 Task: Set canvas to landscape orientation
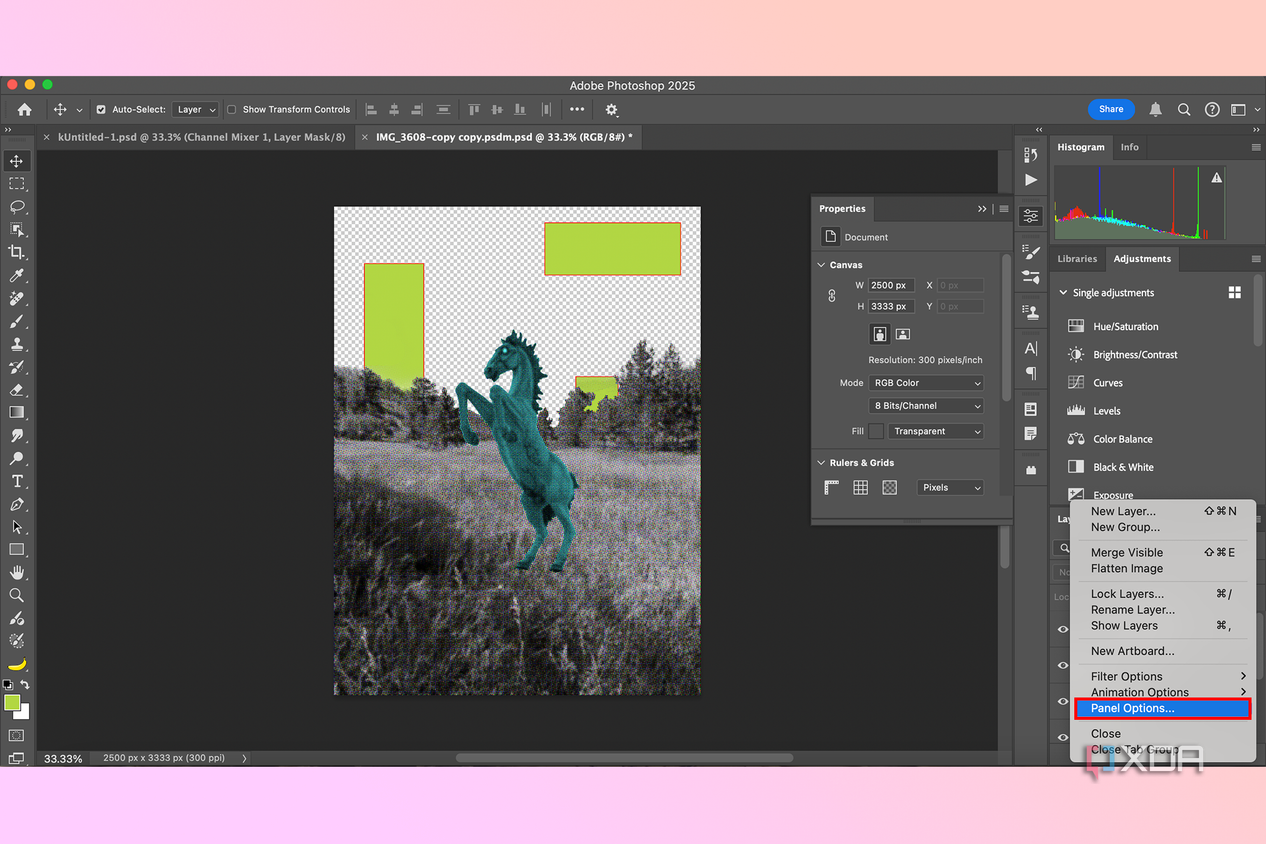tap(902, 334)
